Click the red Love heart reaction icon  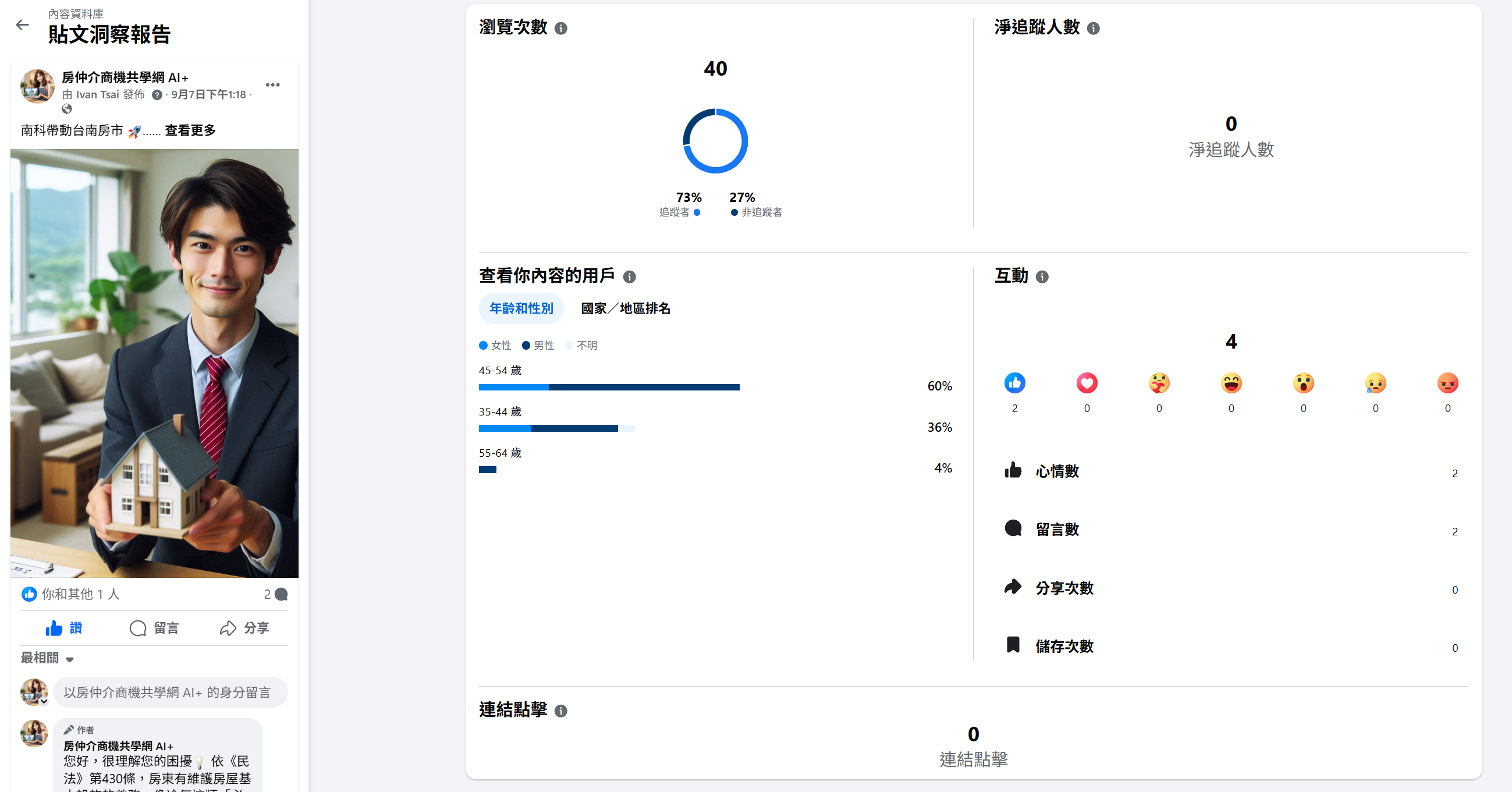[x=1087, y=383]
